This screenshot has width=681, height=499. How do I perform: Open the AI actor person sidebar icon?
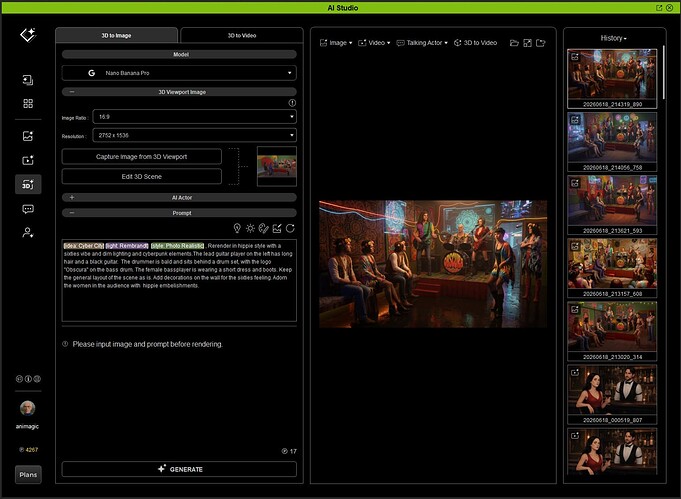pyautogui.click(x=28, y=233)
